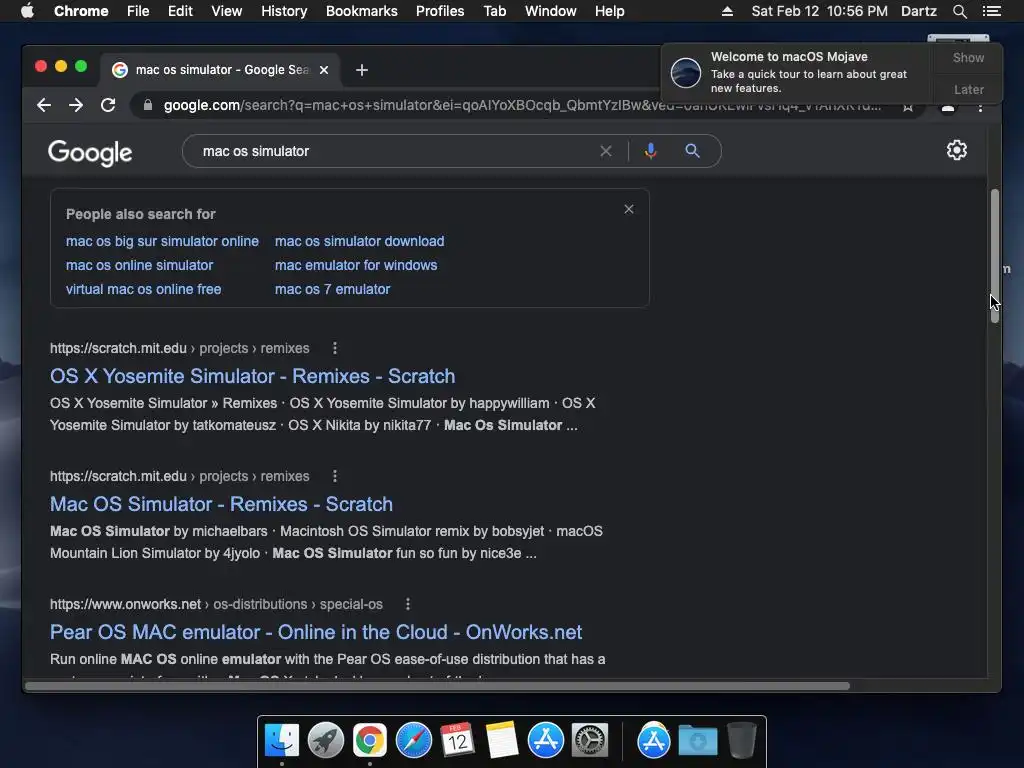Open the Edit menu
This screenshot has width=1024, height=768.
(x=180, y=11)
